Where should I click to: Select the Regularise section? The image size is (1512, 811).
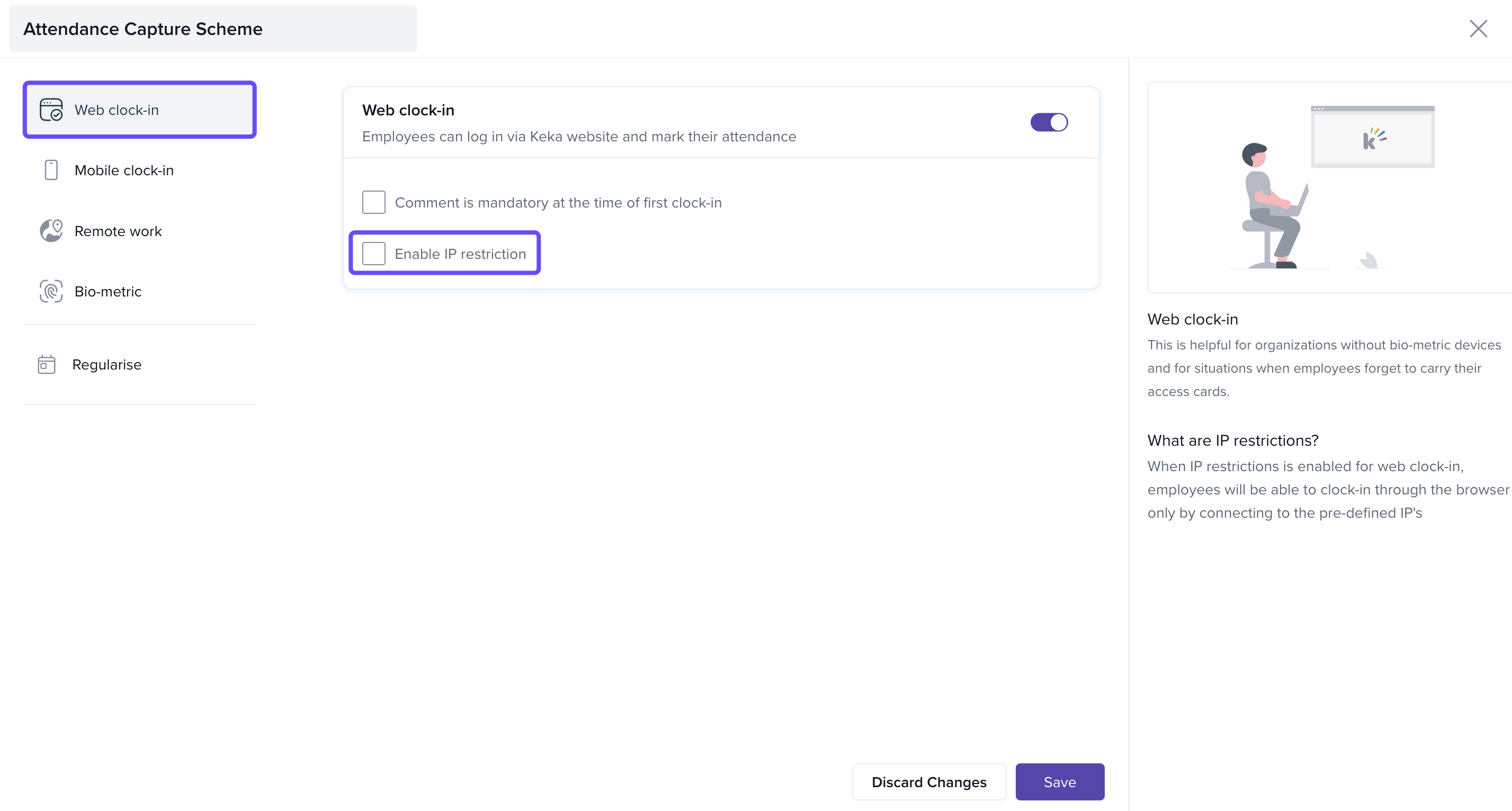(x=107, y=364)
